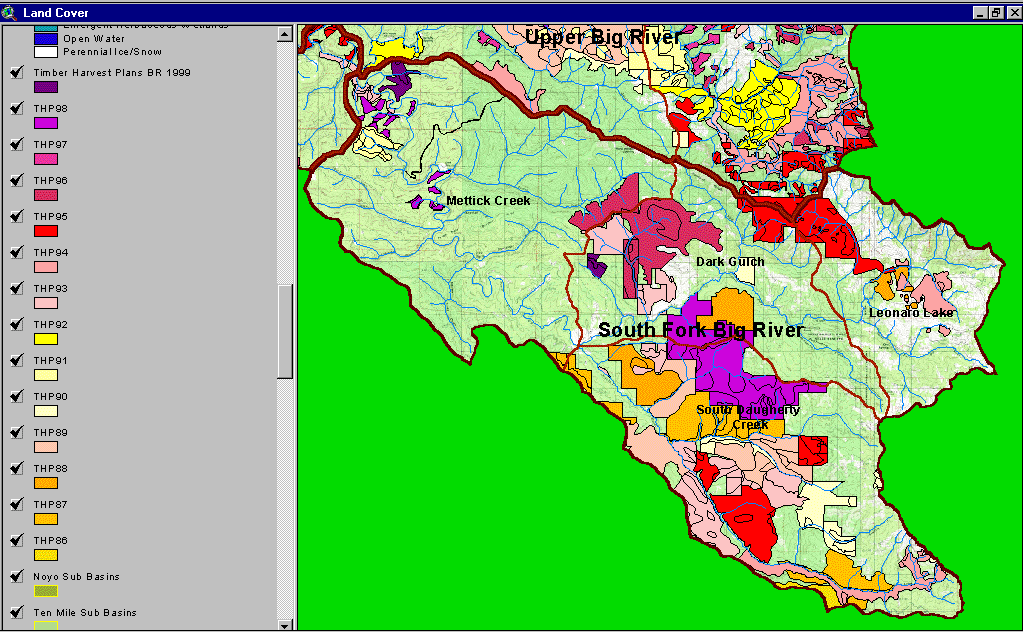1023x632 pixels.
Task: Click the magenta THP98 legend swatch
Action: pos(46,123)
